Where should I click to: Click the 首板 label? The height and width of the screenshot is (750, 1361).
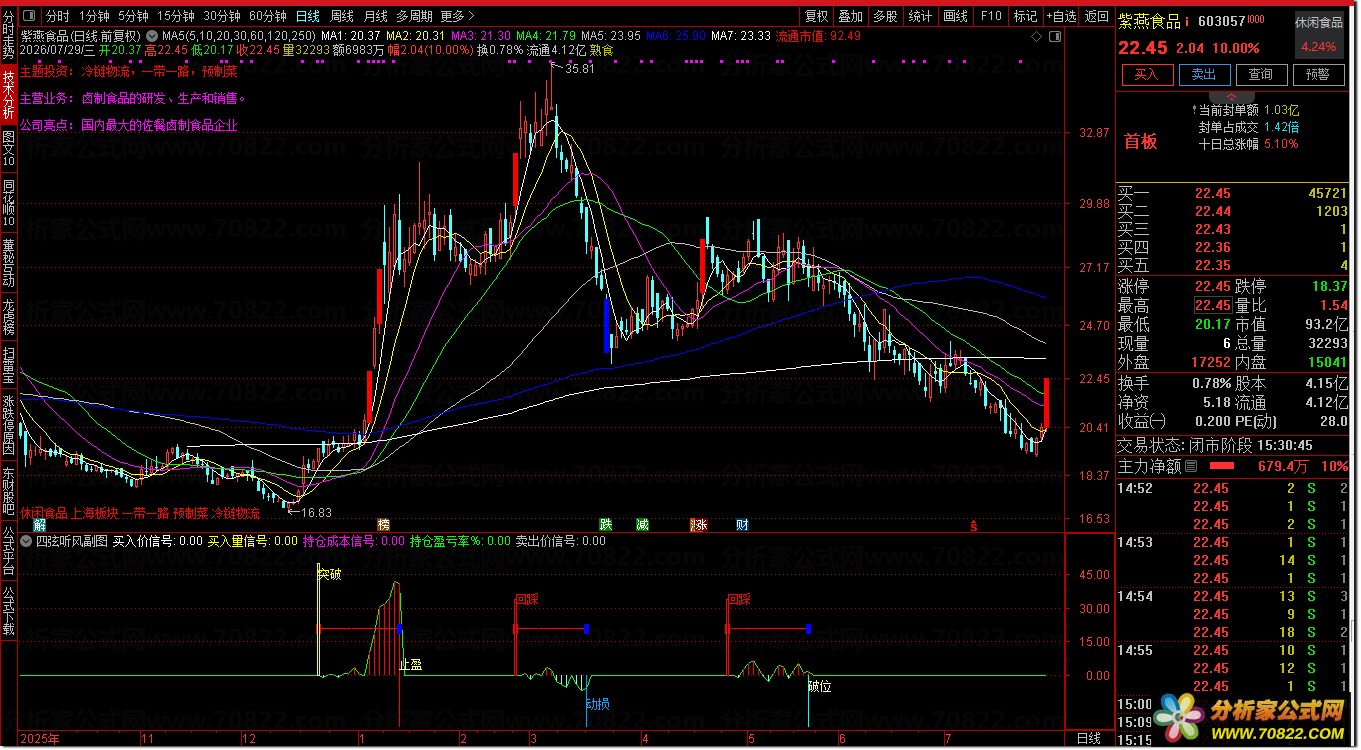[x=1141, y=141]
